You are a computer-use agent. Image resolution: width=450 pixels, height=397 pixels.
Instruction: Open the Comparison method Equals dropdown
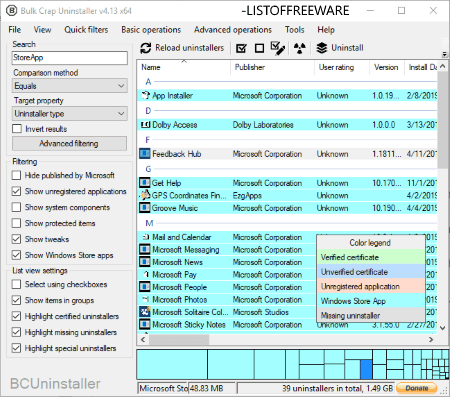(70, 86)
